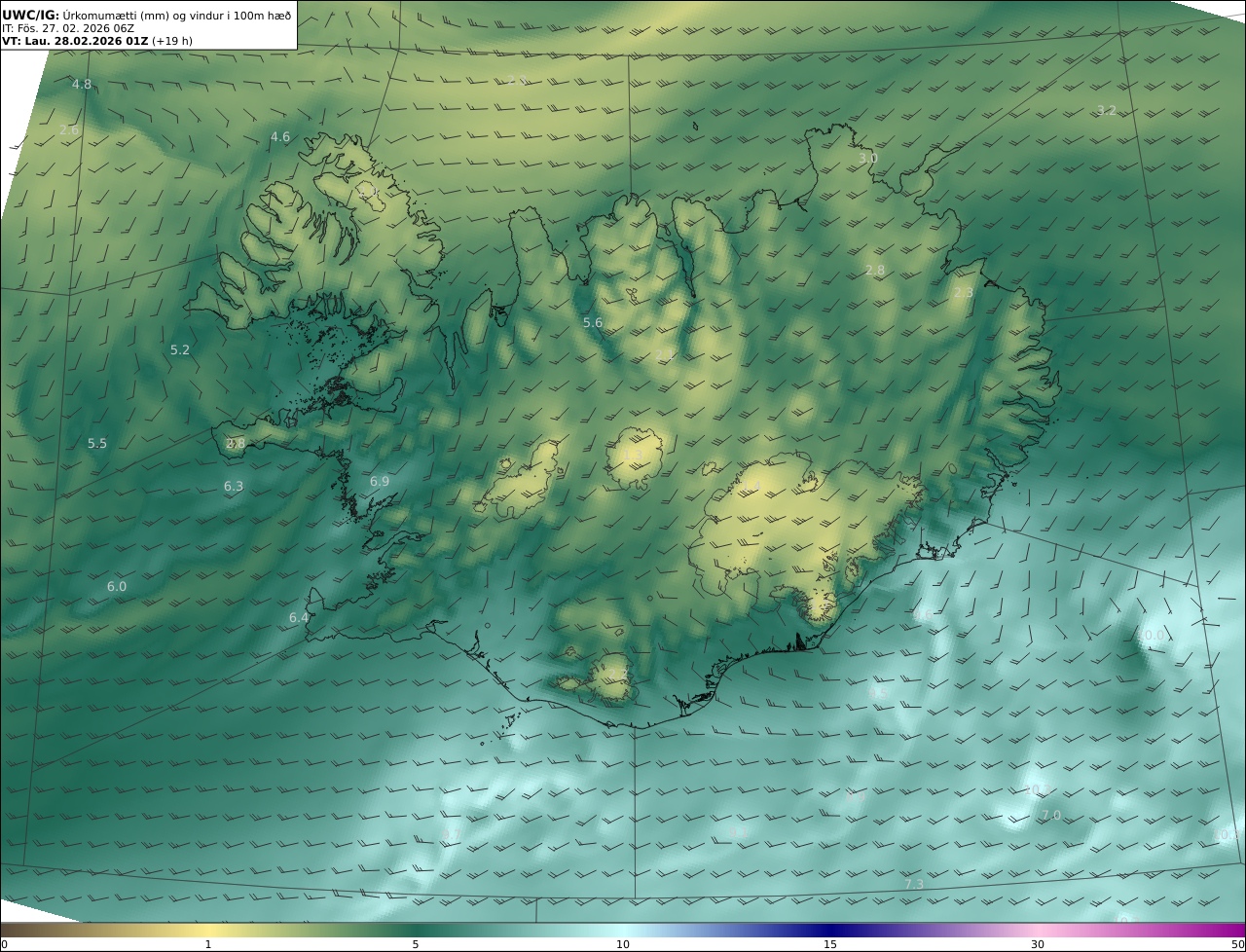
Task: Click the map value label '2.3'
Action: pos(964,293)
